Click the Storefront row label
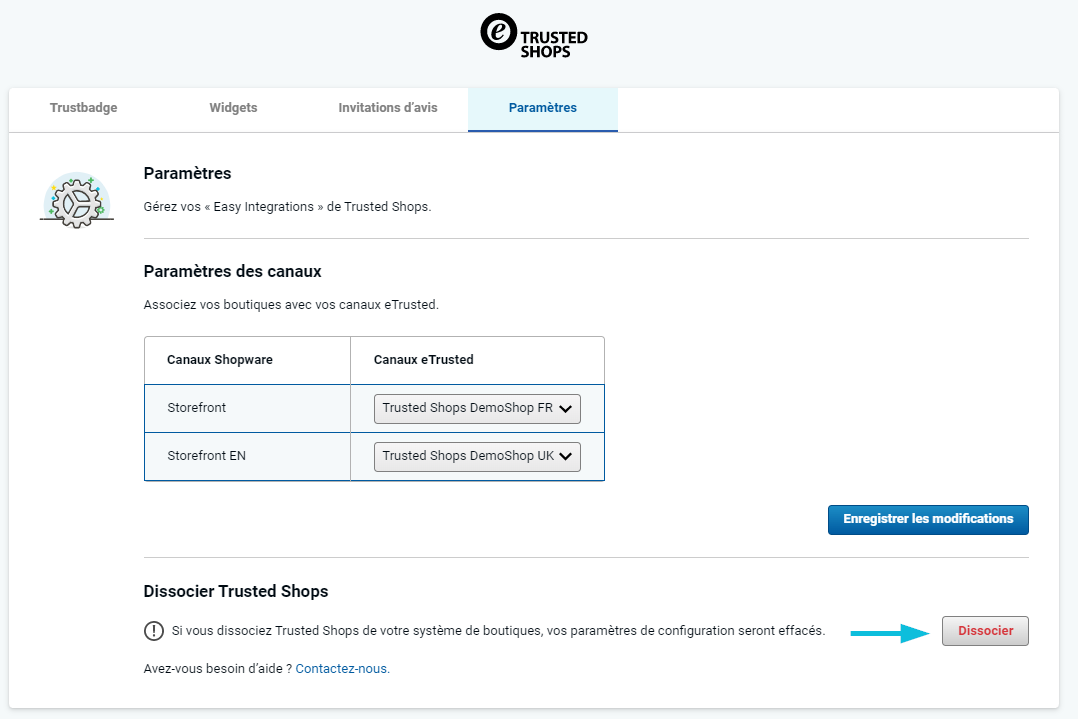 198,408
